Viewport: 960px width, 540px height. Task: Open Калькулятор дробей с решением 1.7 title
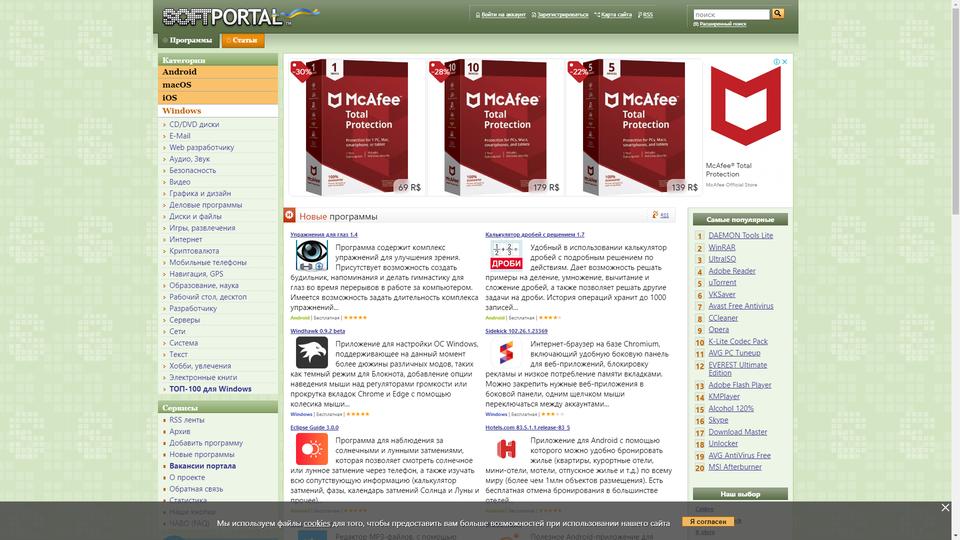pyautogui.click(x=534, y=234)
